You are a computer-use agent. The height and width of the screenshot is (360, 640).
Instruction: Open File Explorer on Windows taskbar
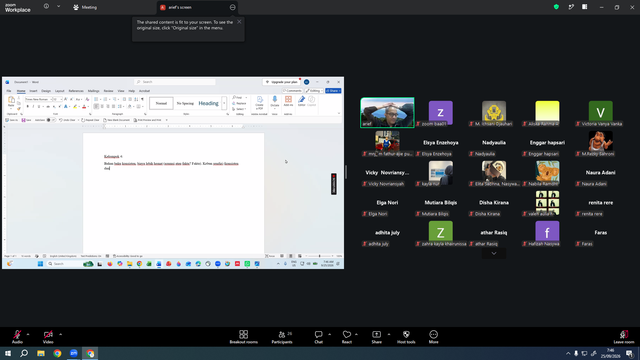41,353
